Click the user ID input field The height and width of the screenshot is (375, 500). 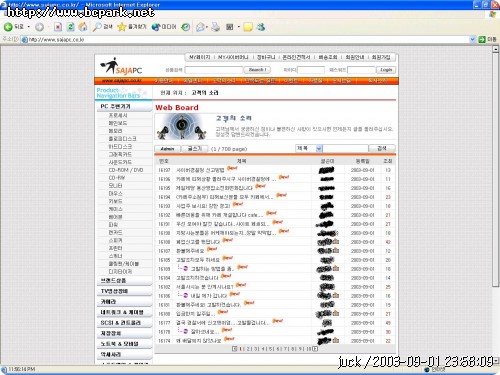(x=311, y=70)
